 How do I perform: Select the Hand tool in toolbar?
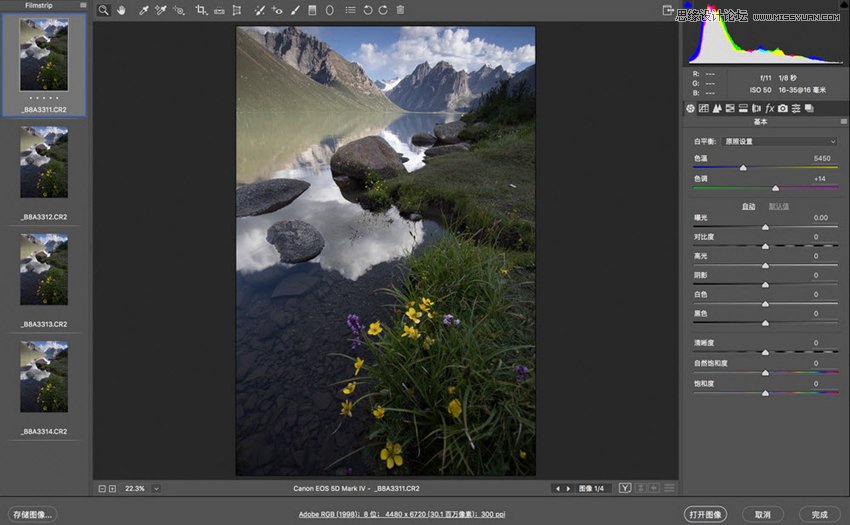(122, 10)
